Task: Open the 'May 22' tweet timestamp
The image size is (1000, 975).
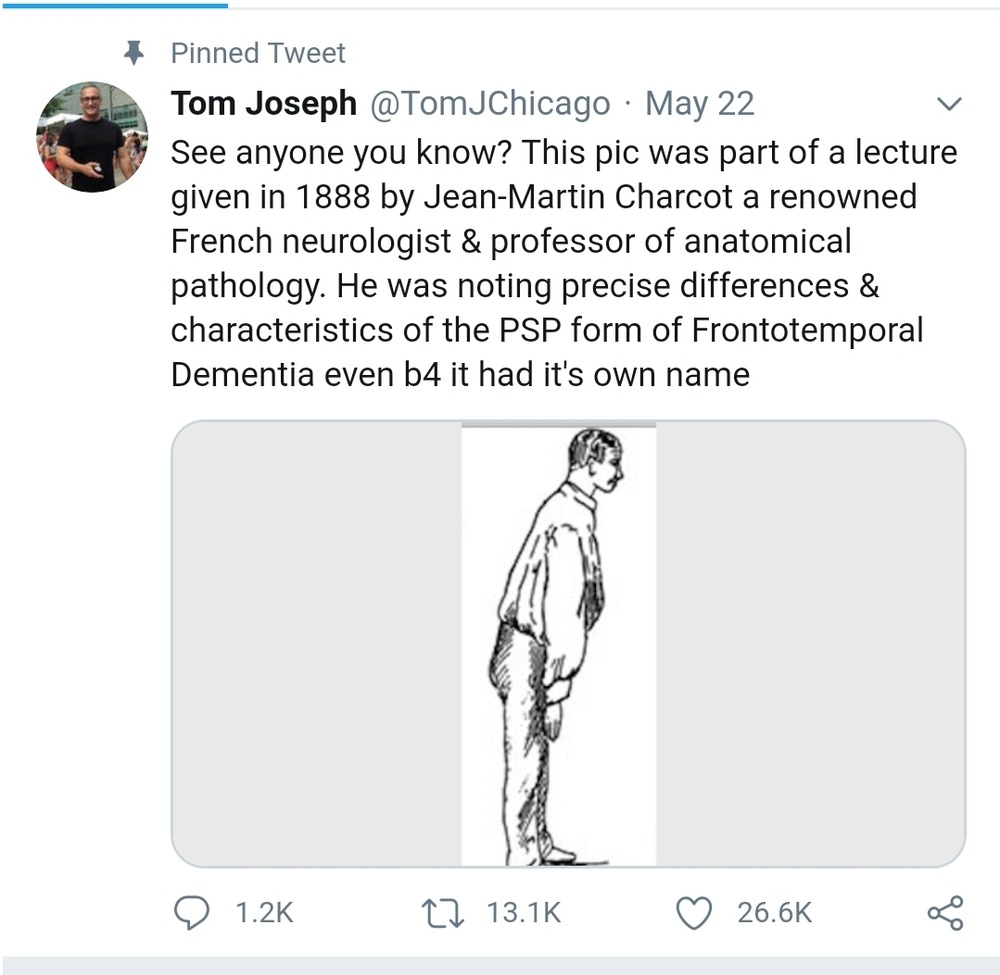Action: click(700, 103)
